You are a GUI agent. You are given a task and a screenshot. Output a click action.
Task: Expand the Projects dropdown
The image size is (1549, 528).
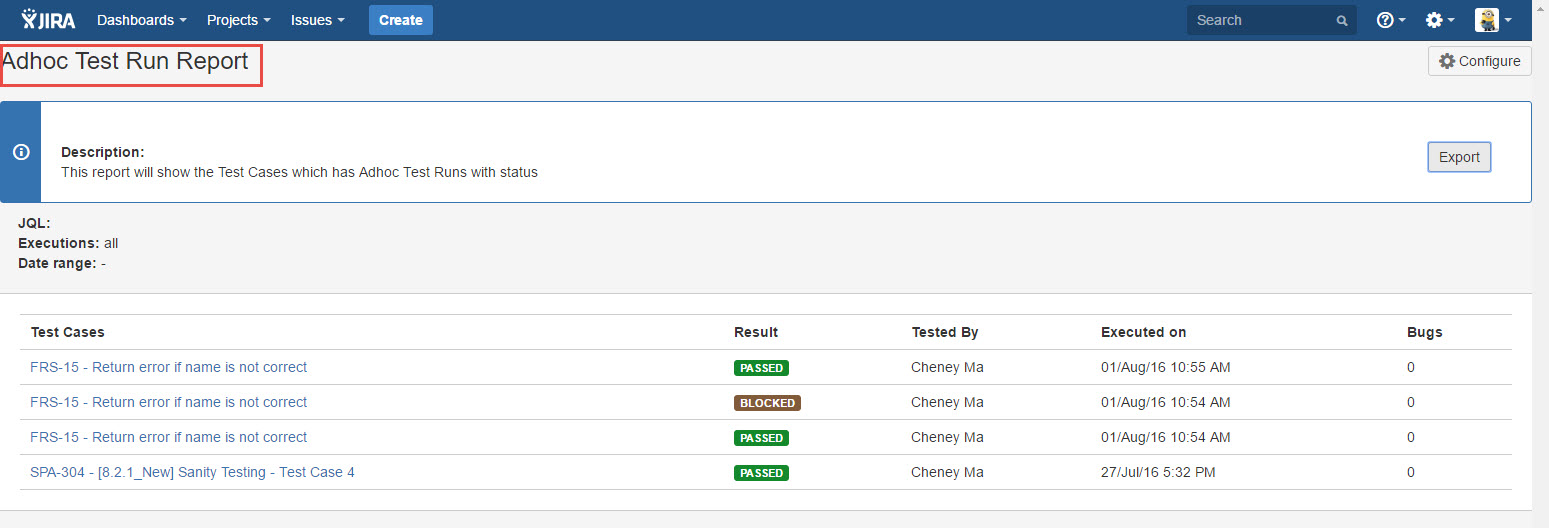(238, 20)
